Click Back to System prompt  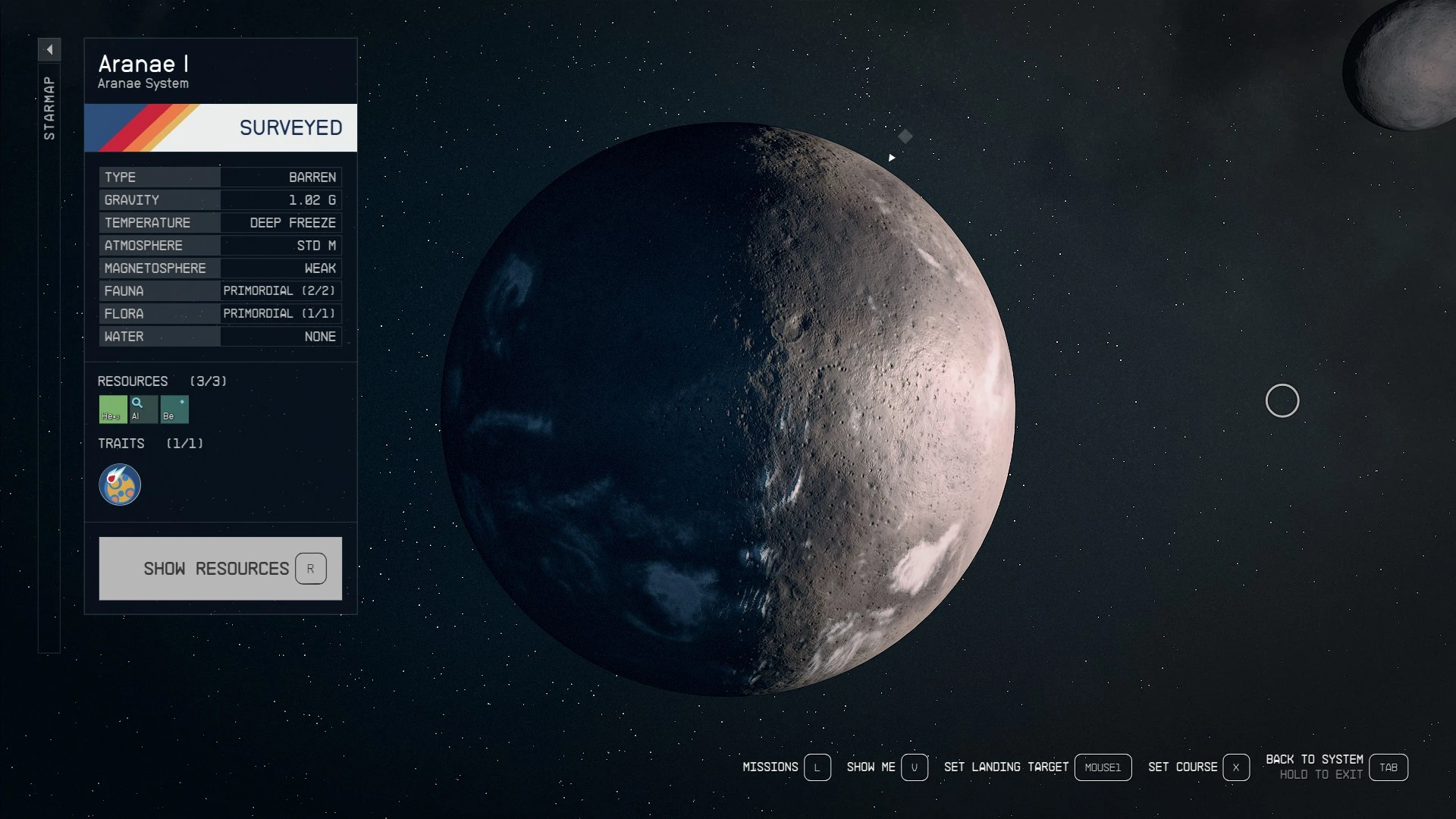coord(1314,760)
